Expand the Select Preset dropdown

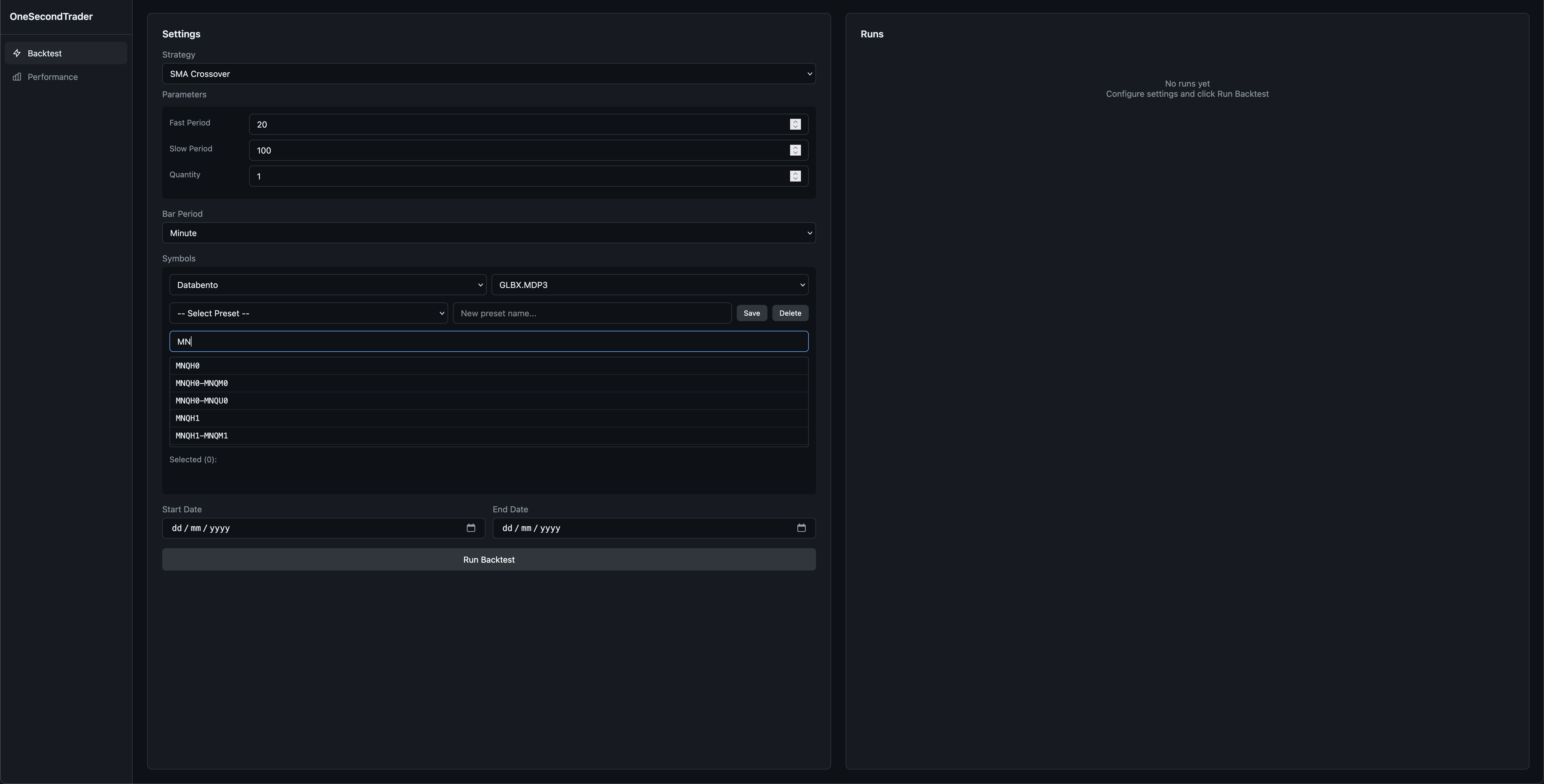point(308,314)
